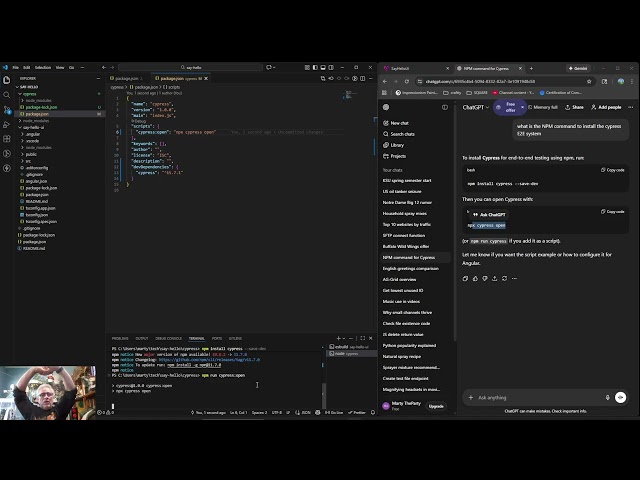Go back using VS Code navigation arrow
Screen dimensions: 640x480
(104, 67)
